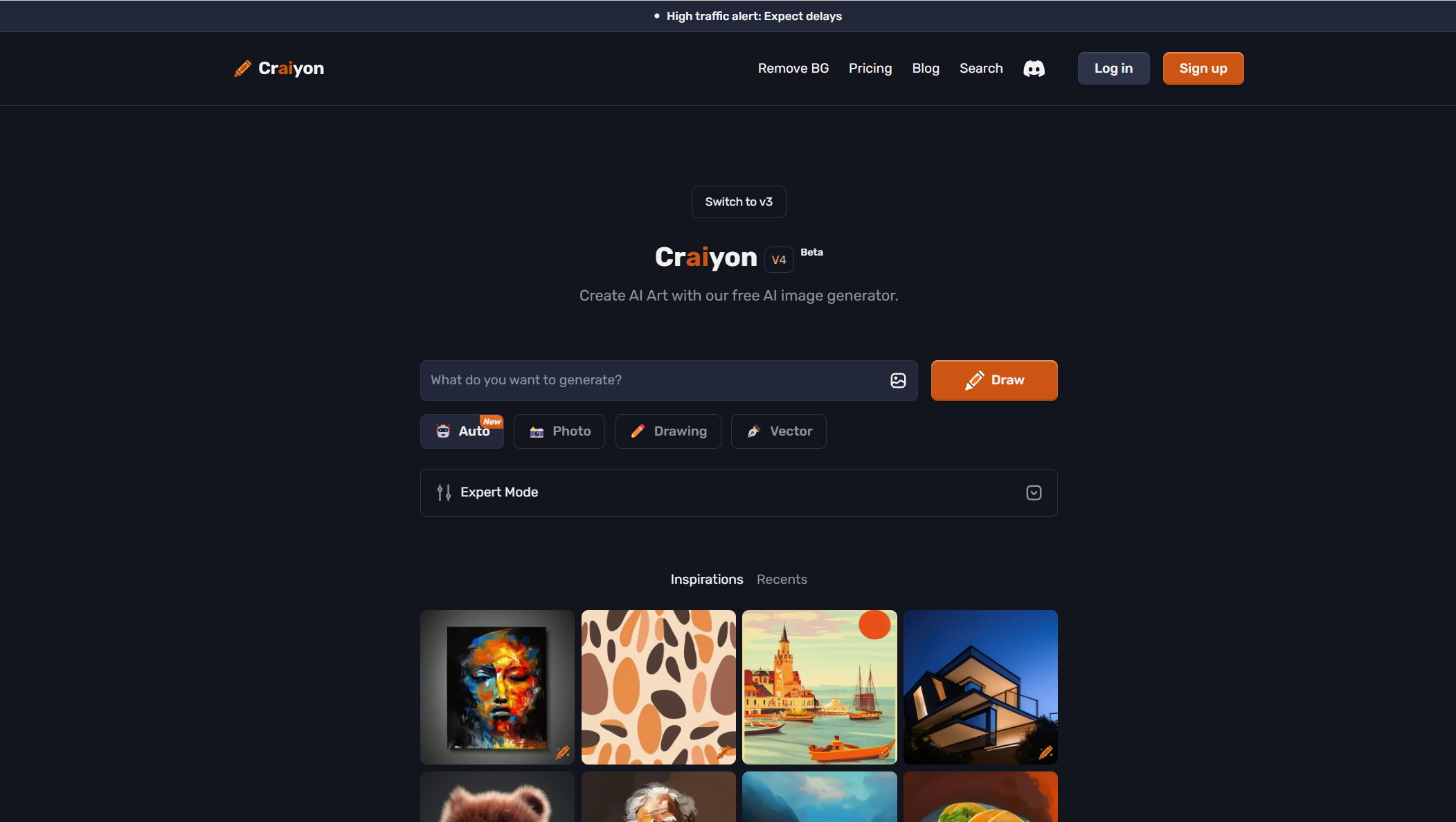Click the Draw button to generate
Viewport: 1456px width, 822px height.
994,380
